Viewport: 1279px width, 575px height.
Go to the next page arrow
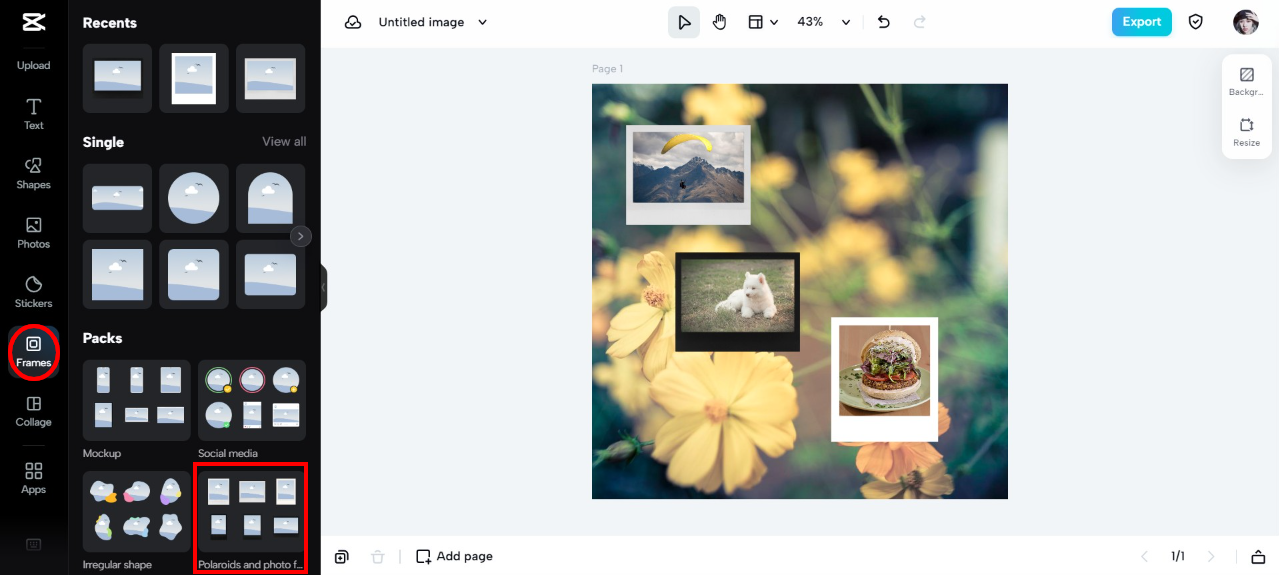1211,556
